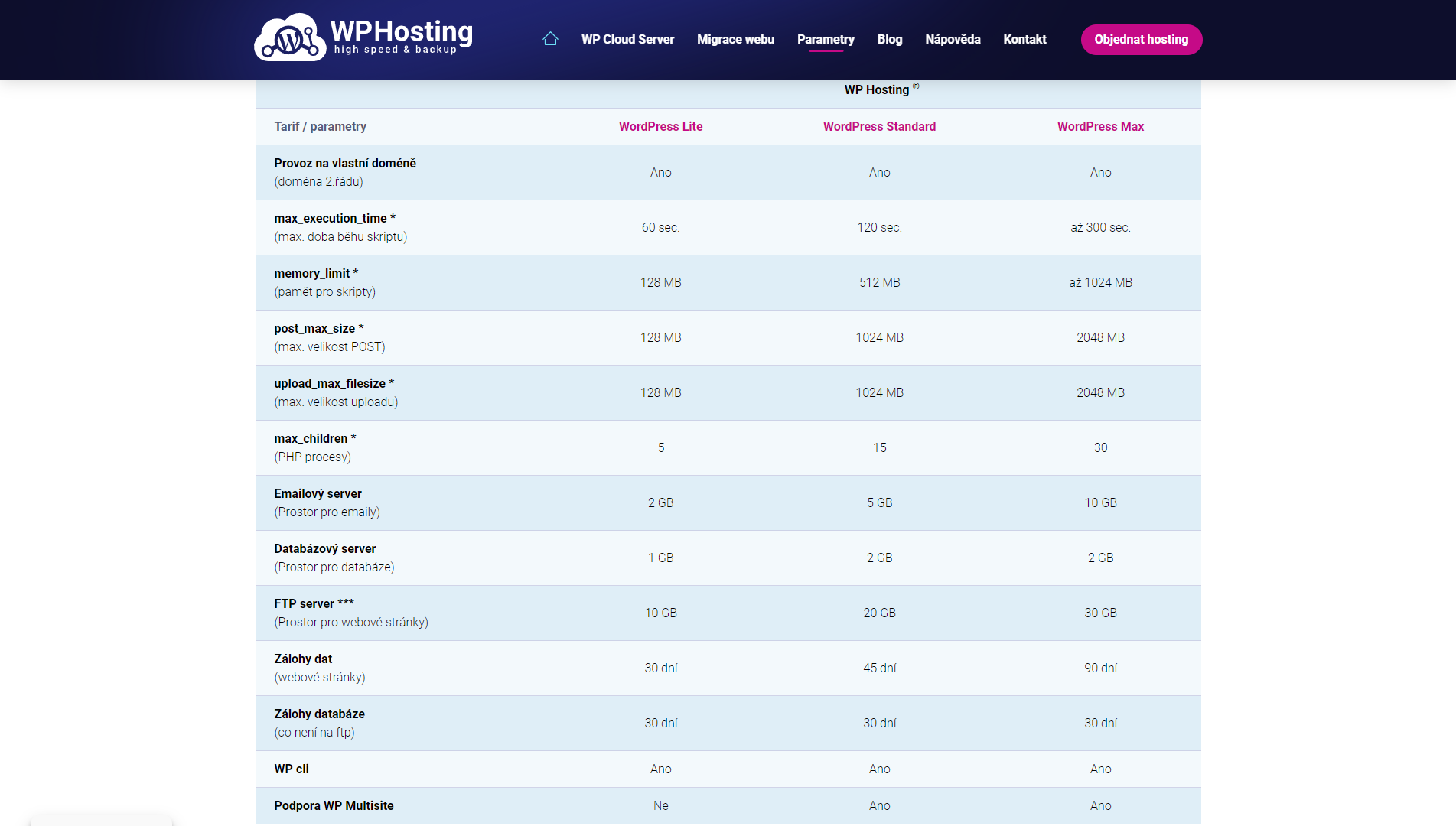Click the Objednat hosting button

tap(1142, 40)
